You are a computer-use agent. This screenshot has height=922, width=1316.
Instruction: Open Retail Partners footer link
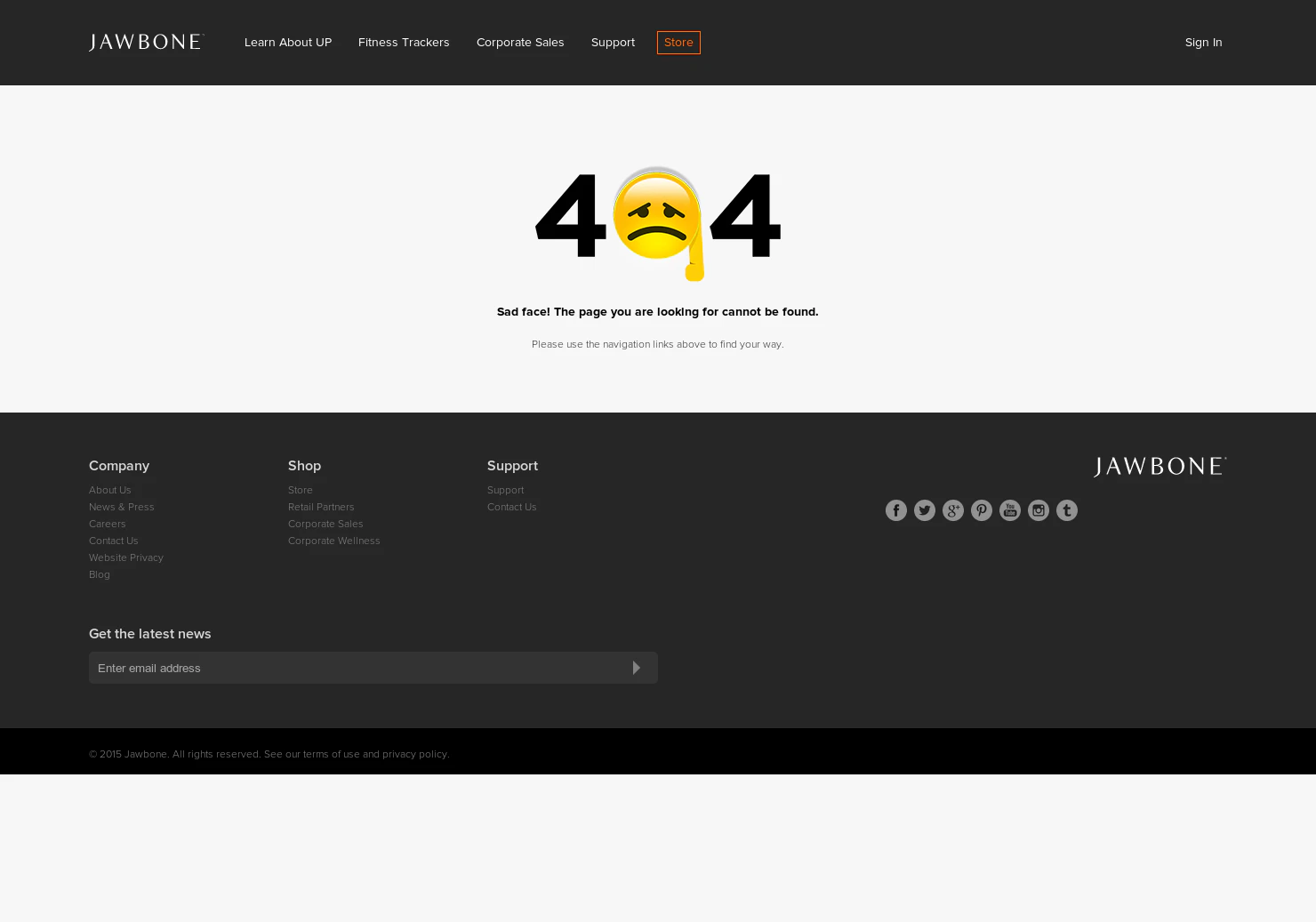(320, 507)
